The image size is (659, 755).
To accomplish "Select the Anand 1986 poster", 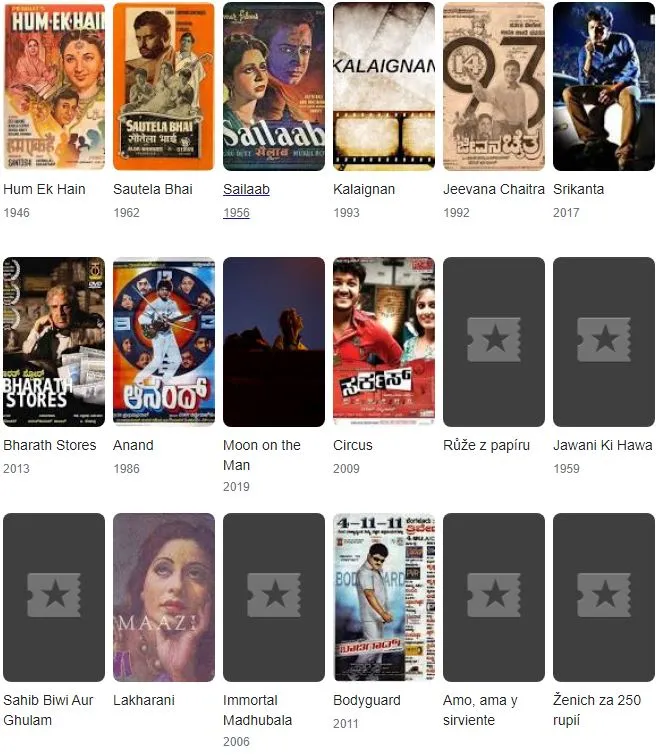I will (164, 342).
